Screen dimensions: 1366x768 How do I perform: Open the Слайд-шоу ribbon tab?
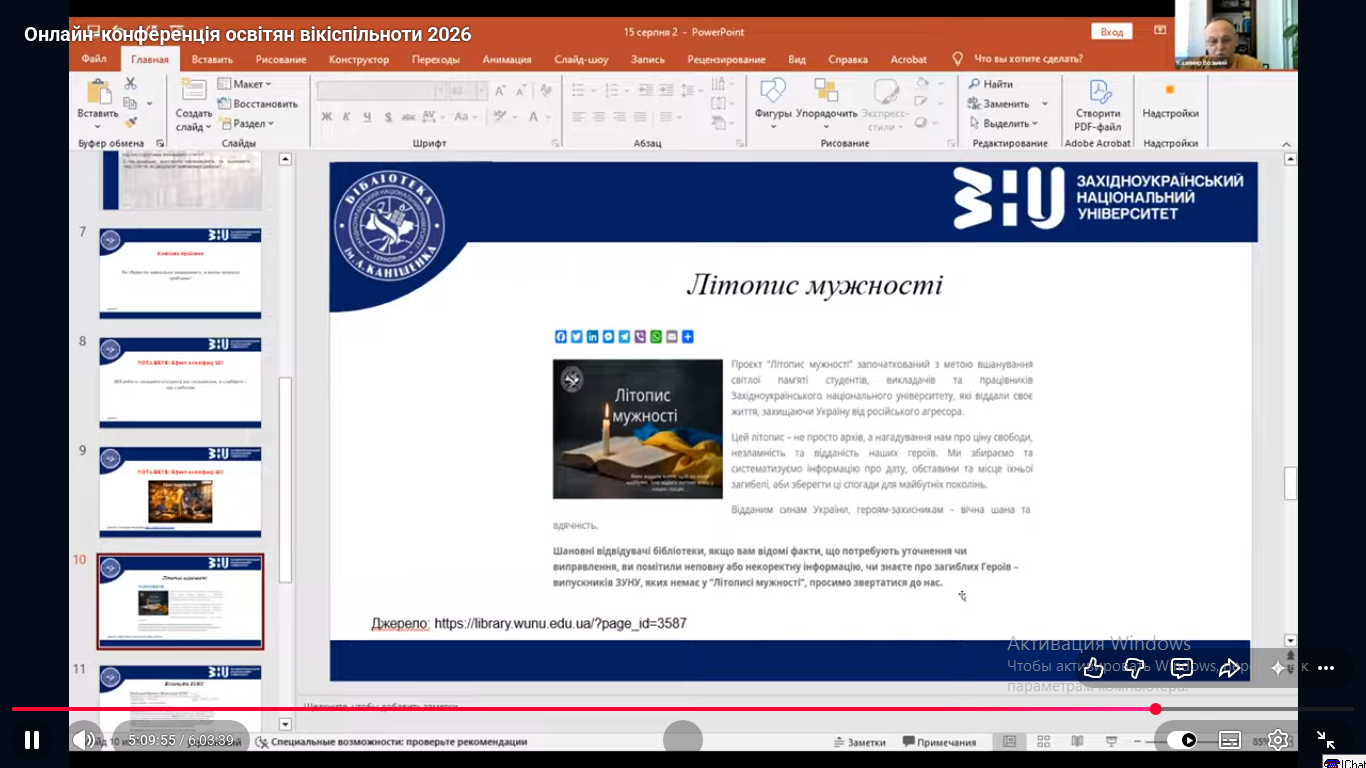pyautogui.click(x=581, y=59)
